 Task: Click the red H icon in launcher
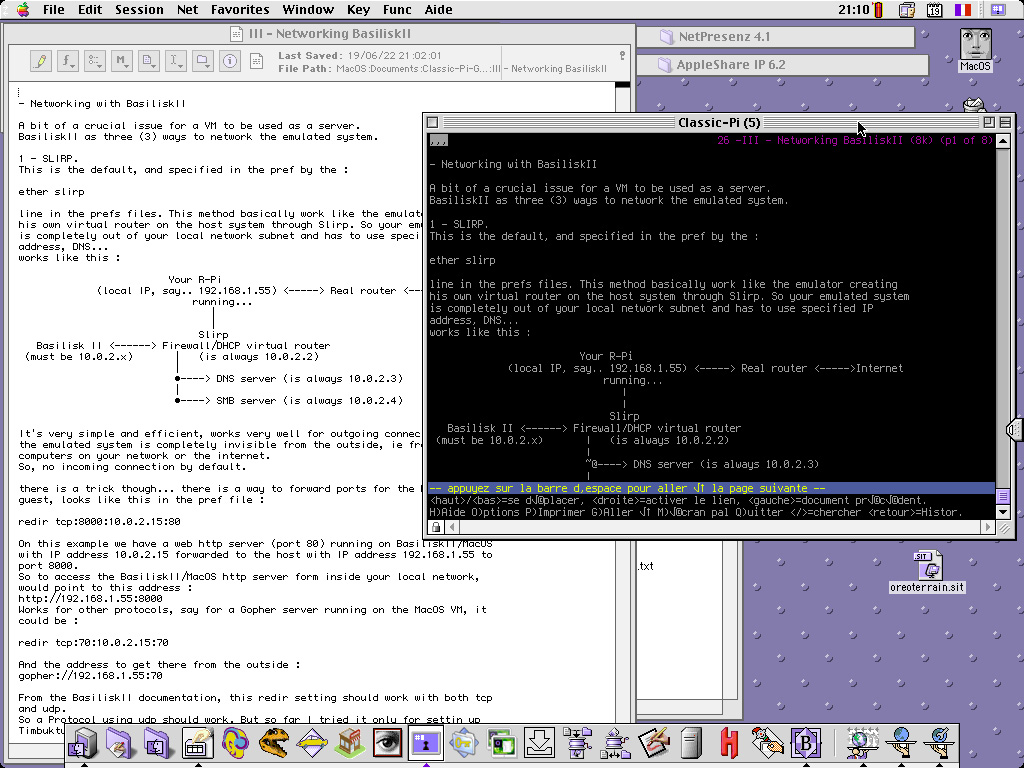point(730,742)
